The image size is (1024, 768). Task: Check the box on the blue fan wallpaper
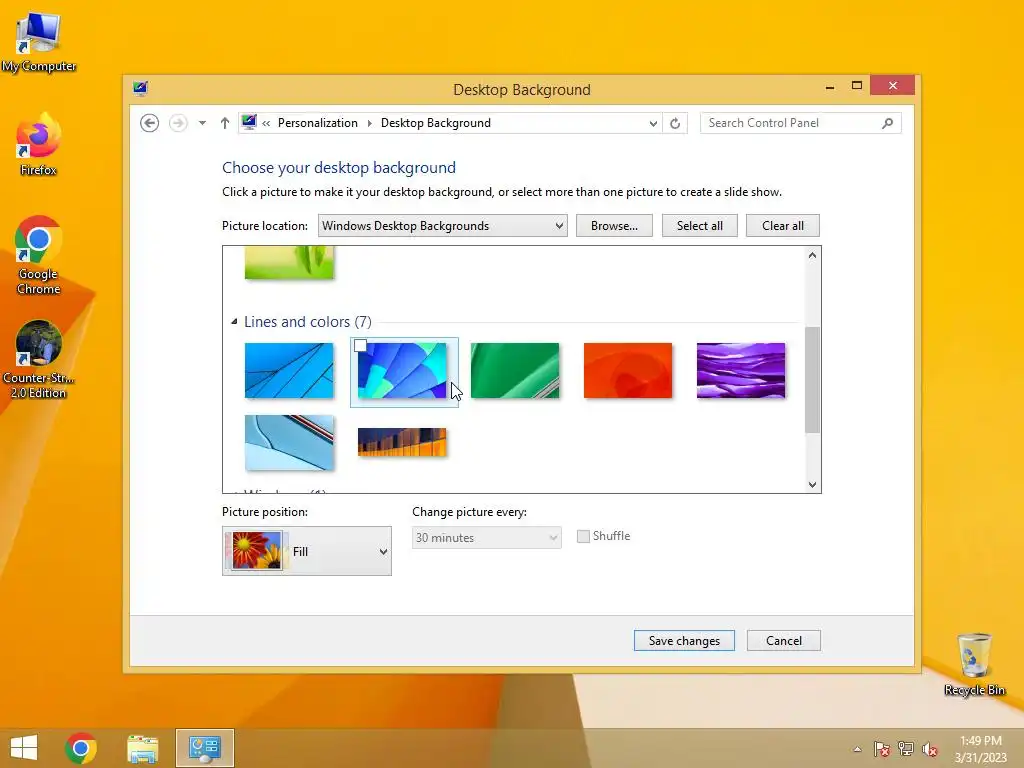[360, 345]
